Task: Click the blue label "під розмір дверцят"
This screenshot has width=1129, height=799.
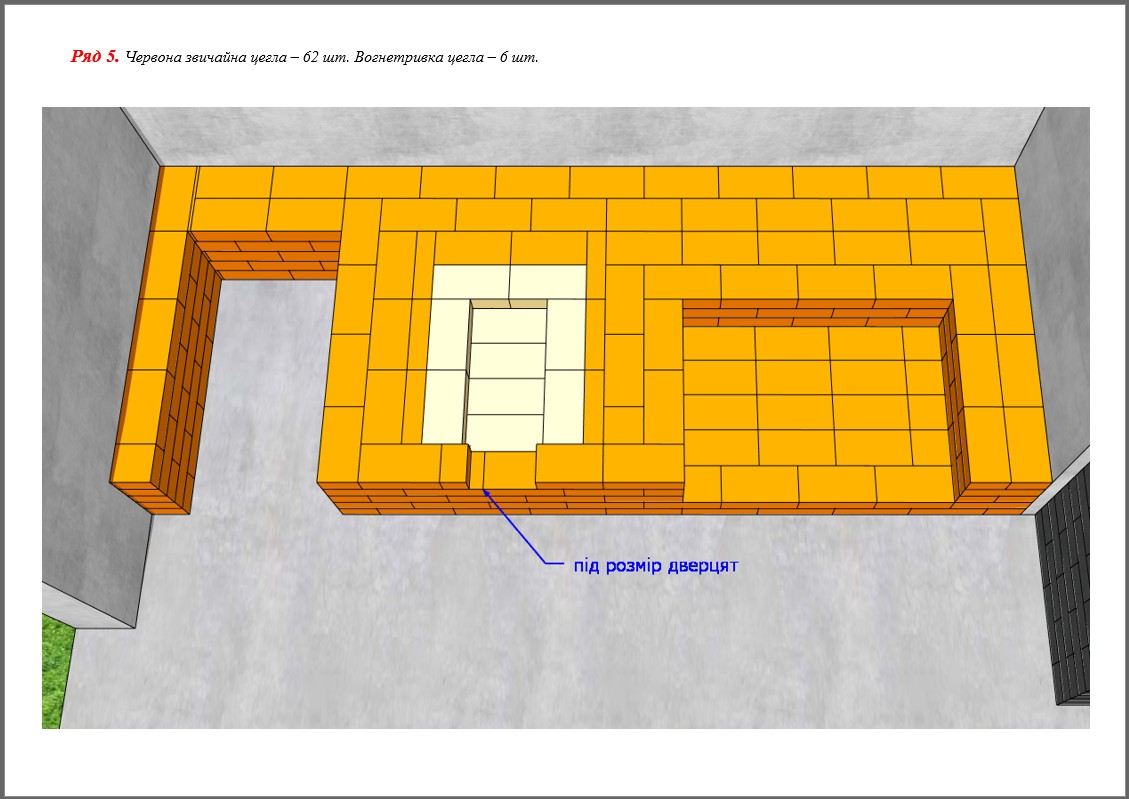Action: [x=655, y=565]
